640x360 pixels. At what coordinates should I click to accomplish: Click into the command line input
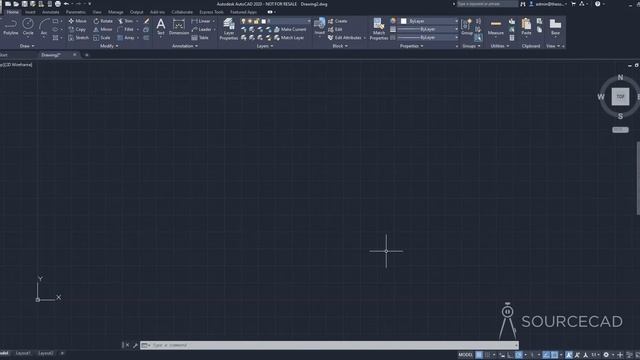click(x=329, y=345)
